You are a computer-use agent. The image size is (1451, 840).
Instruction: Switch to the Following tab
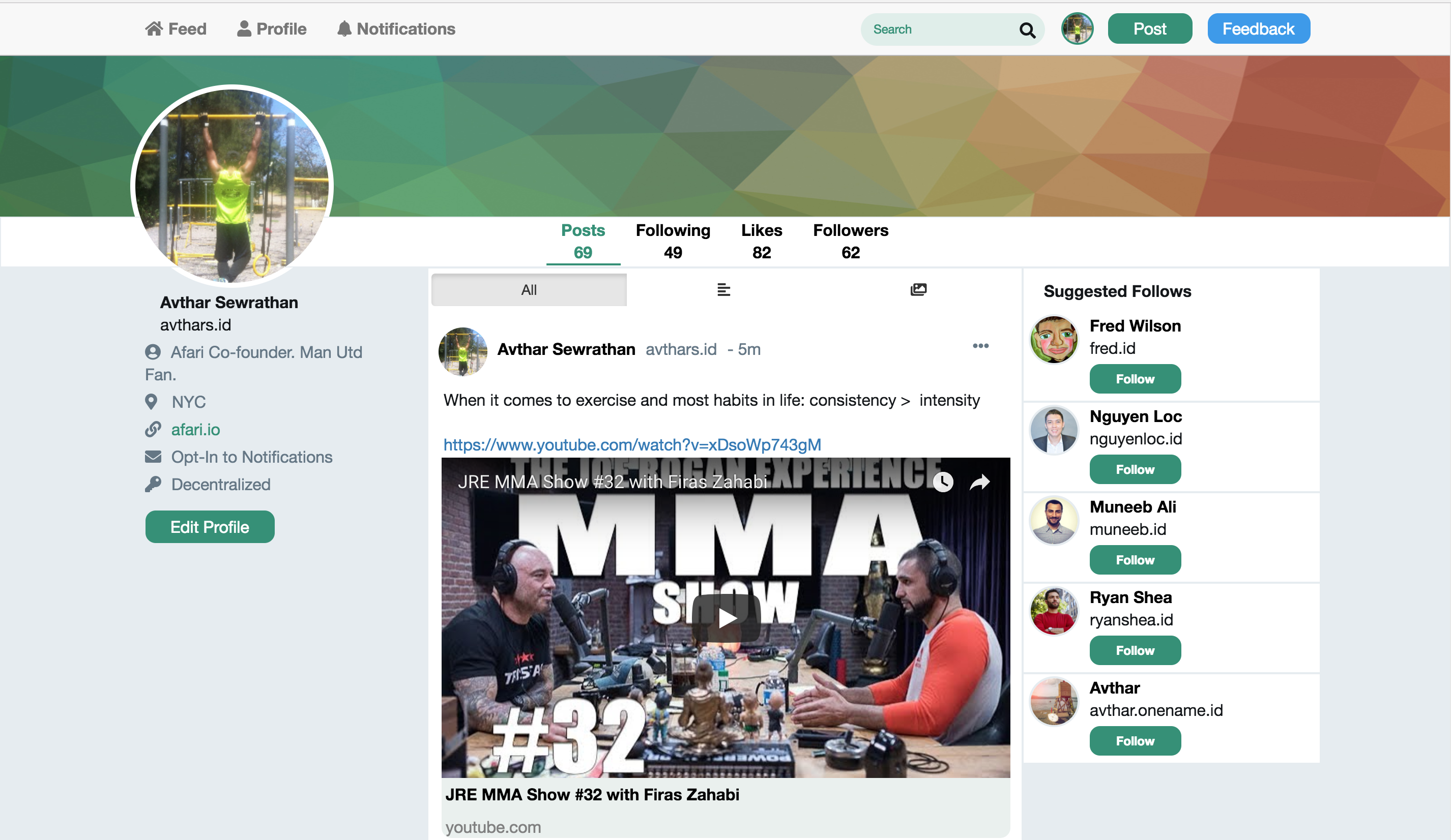point(673,241)
